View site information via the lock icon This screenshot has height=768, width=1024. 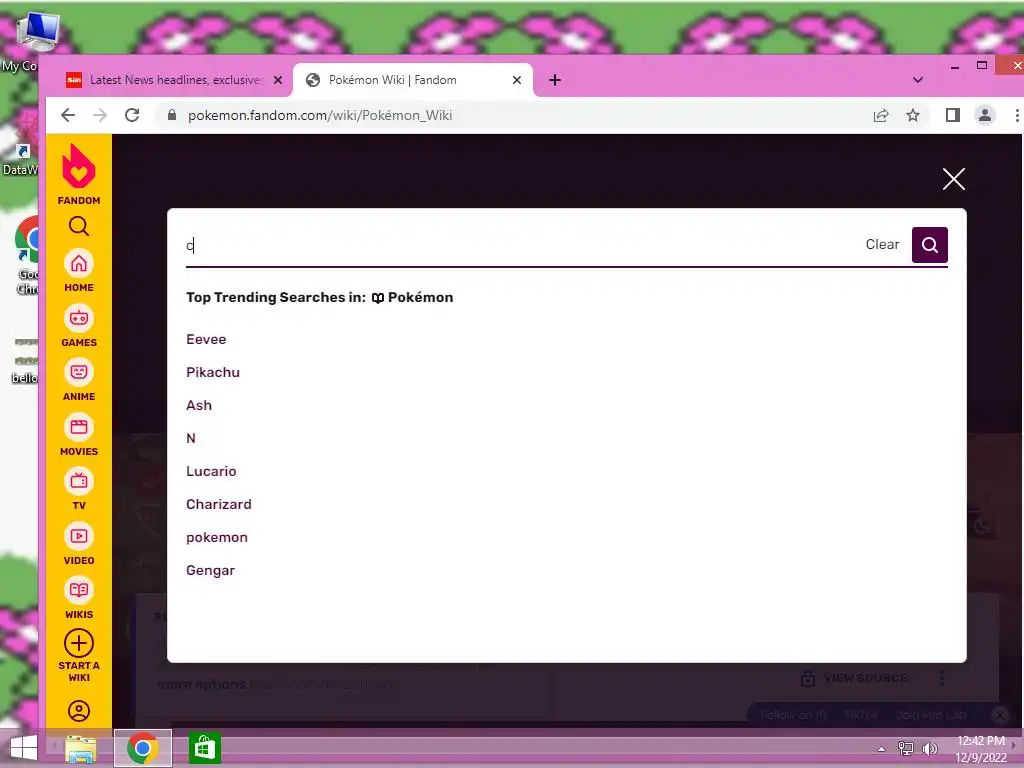172,115
